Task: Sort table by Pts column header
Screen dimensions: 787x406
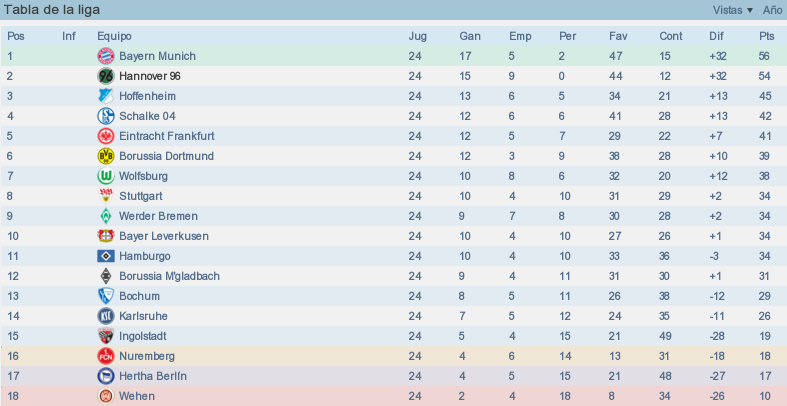Action: click(x=766, y=36)
